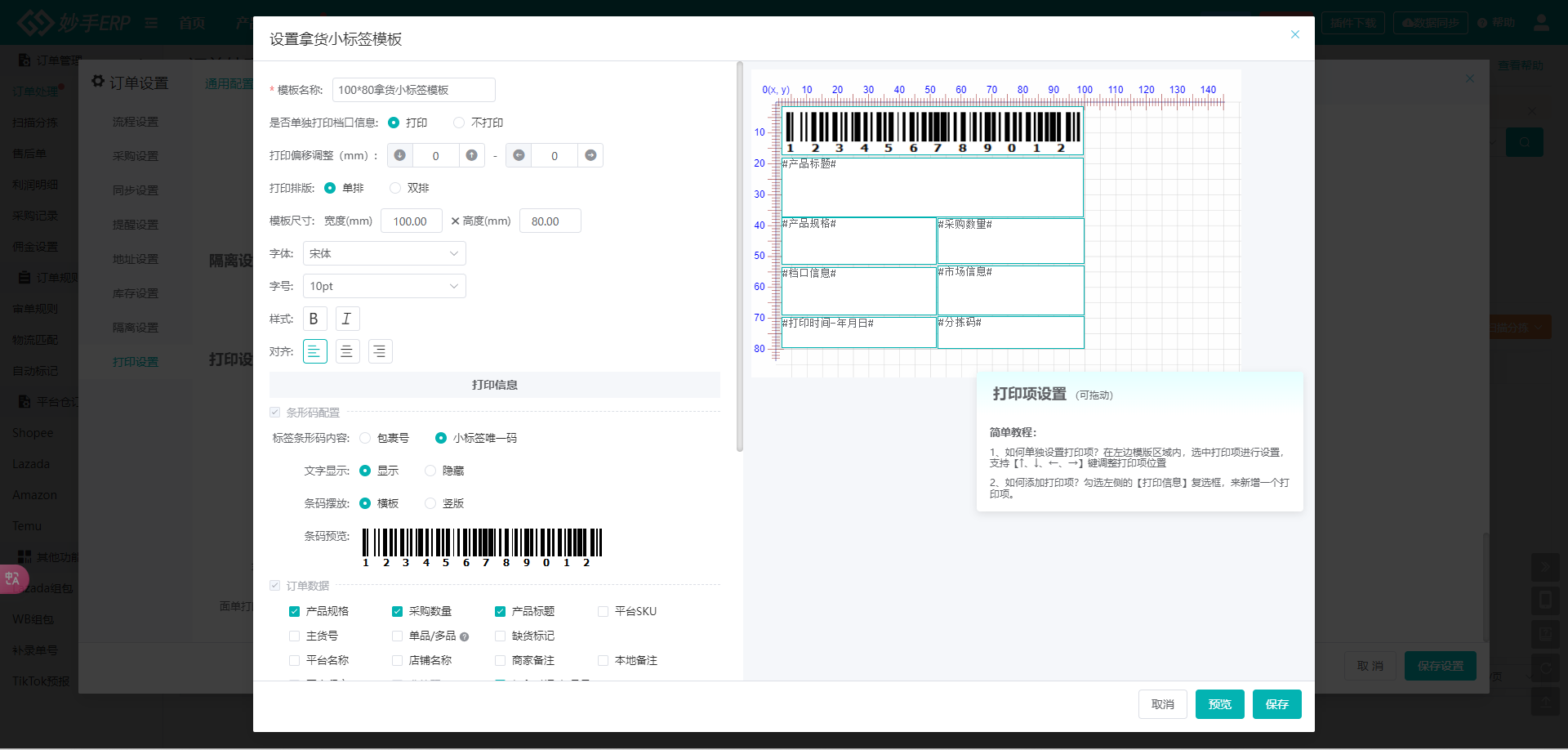
Task: Click the Bold style button
Action: pos(314,319)
